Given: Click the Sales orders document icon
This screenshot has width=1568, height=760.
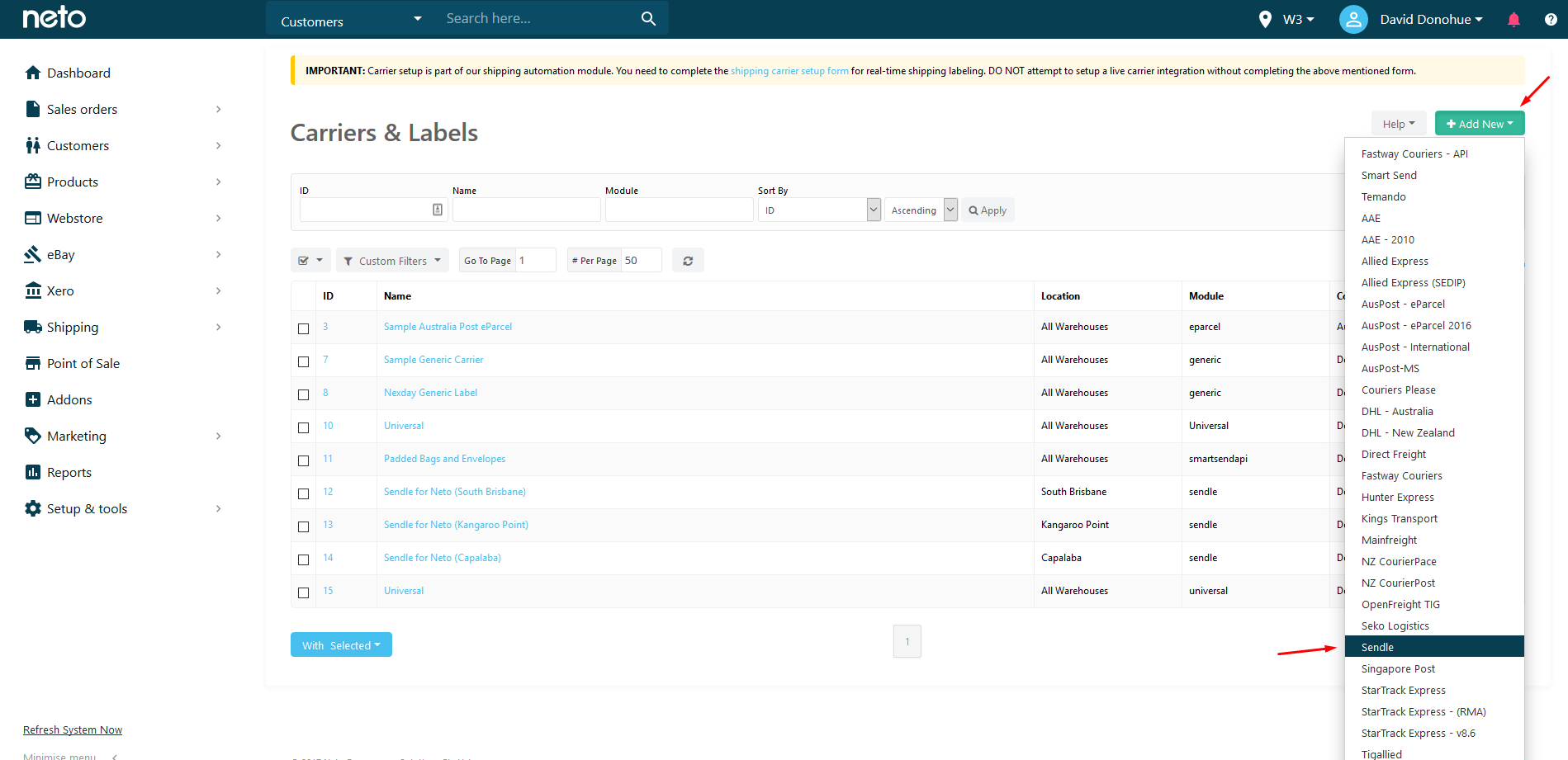Looking at the screenshot, I should pos(33,109).
